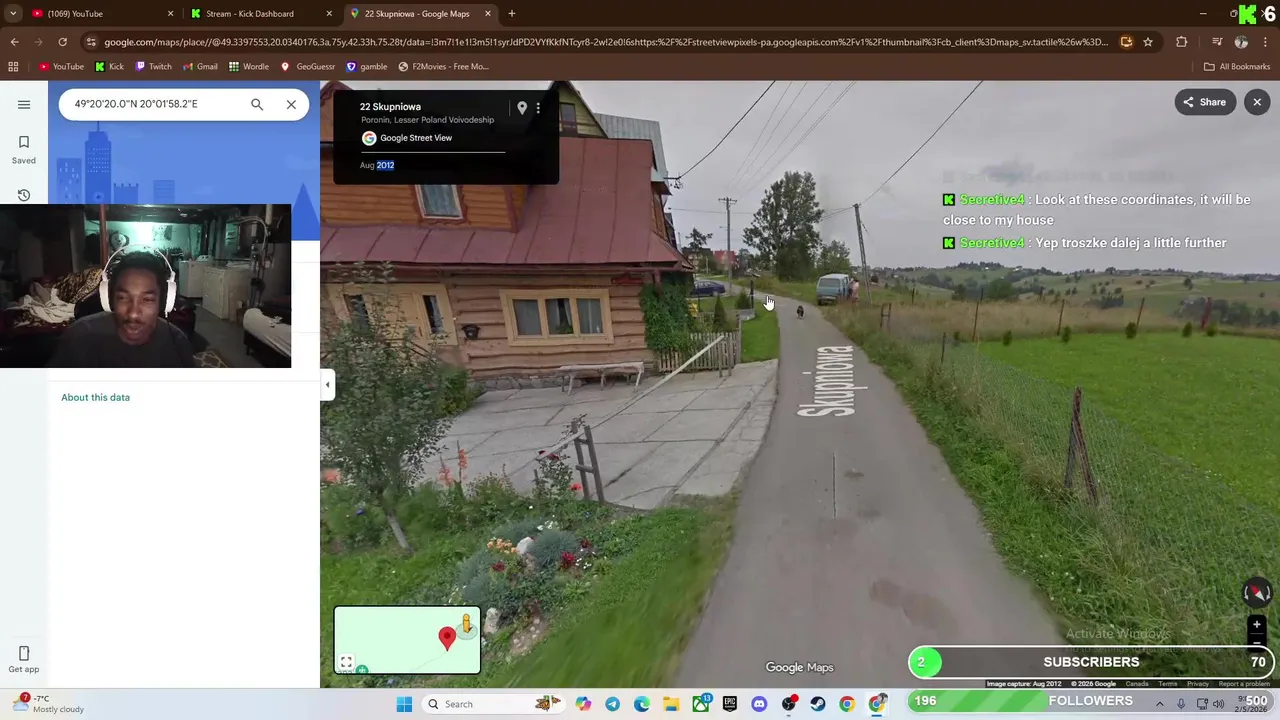1280x720 pixels.
Task: Click the location pin icon in Street View card
Action: pyautogui.click(x=521, y=107)
